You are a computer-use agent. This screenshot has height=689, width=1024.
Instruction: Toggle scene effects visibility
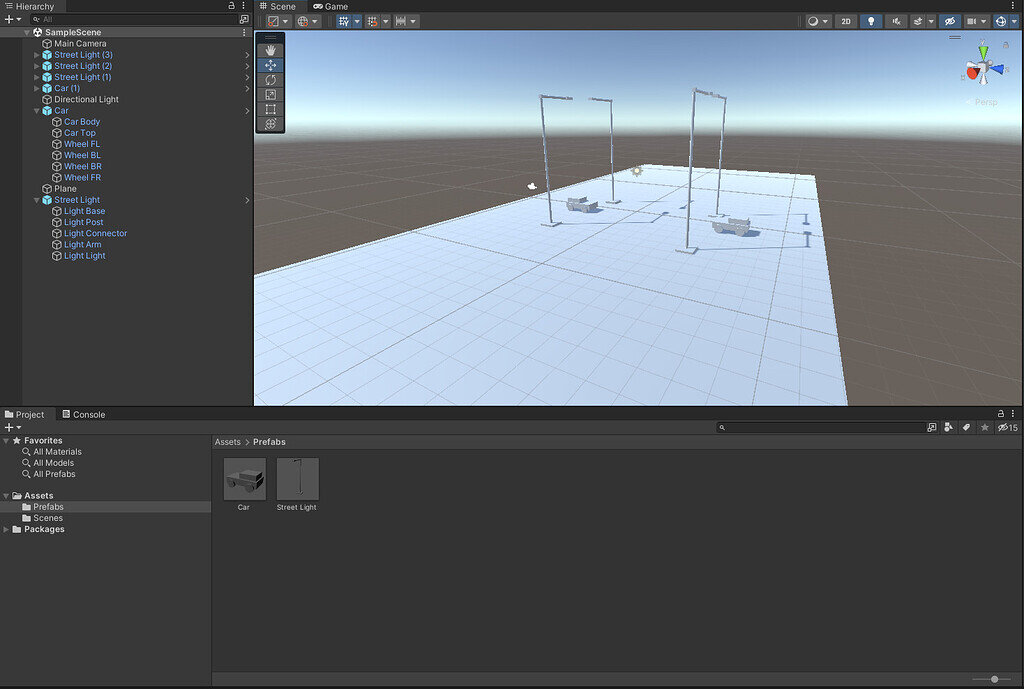coord(917,20)
